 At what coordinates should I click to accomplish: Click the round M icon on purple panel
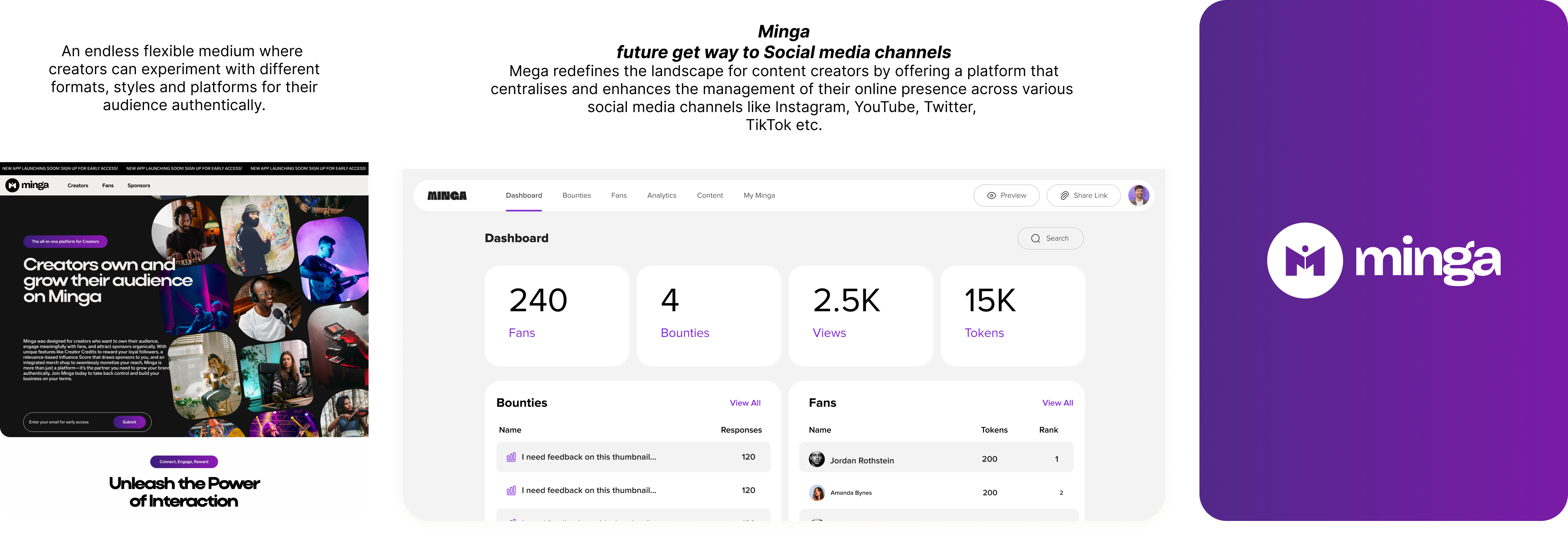coord(1304,260)
